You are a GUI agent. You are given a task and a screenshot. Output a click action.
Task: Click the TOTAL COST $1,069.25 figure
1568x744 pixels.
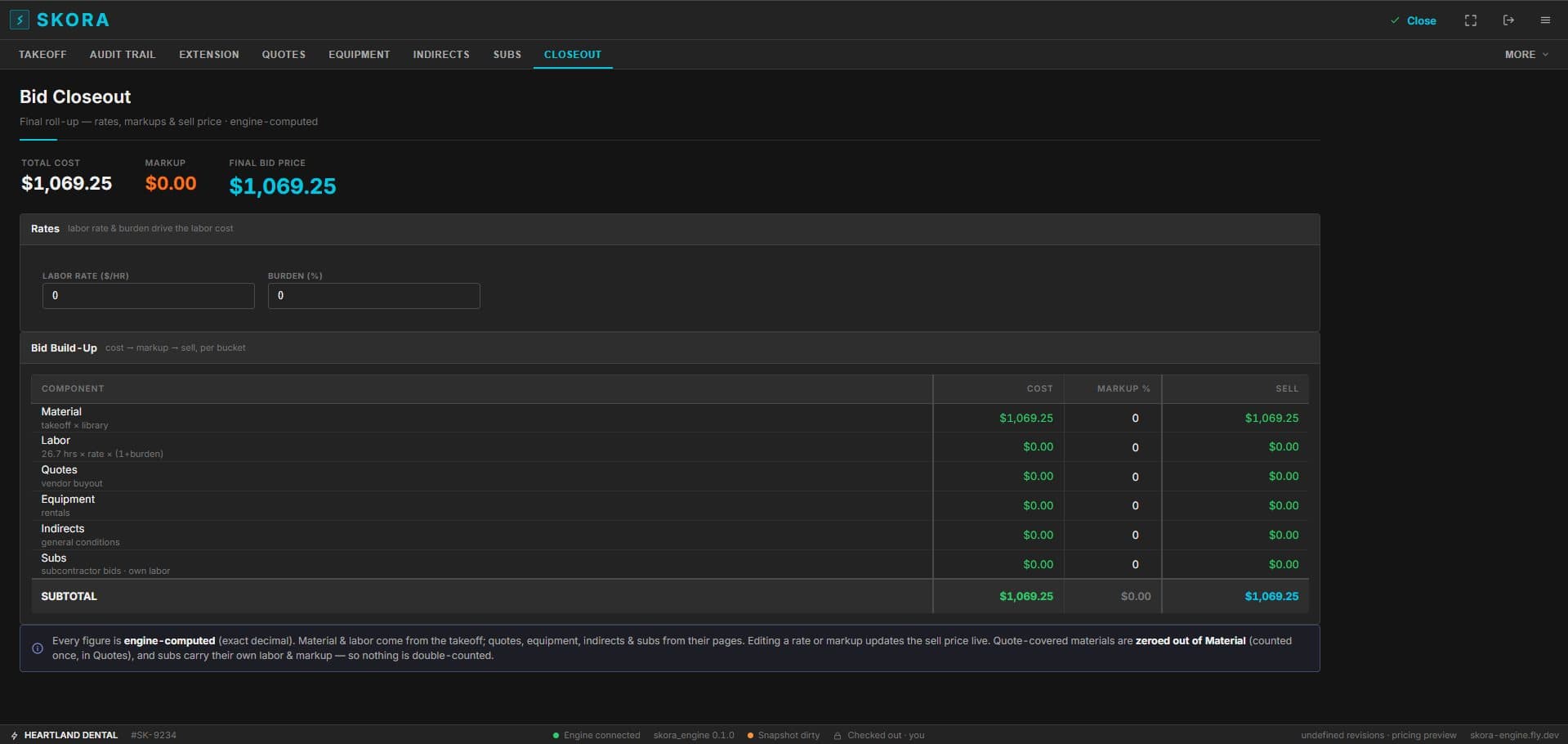click(x=66, y=184)
